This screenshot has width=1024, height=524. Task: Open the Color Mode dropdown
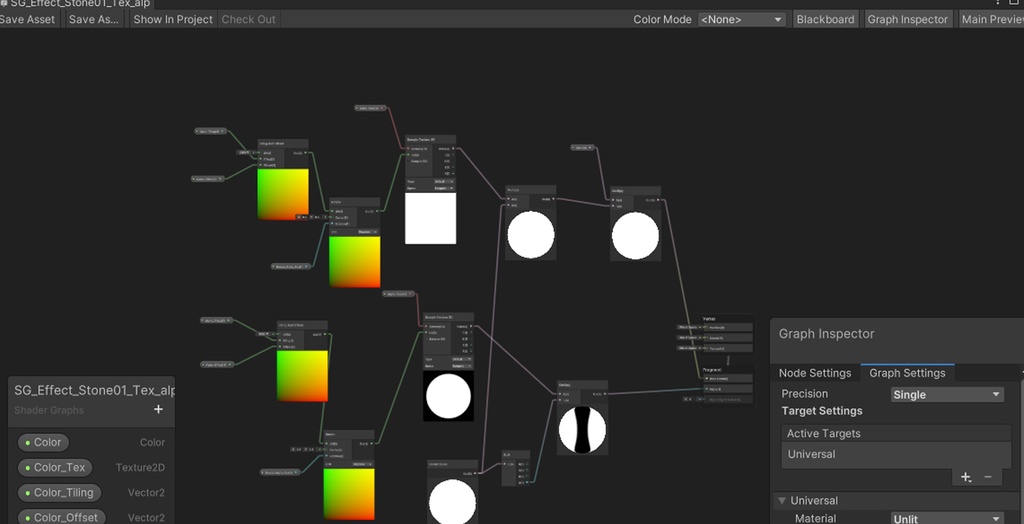click(741, 20)
